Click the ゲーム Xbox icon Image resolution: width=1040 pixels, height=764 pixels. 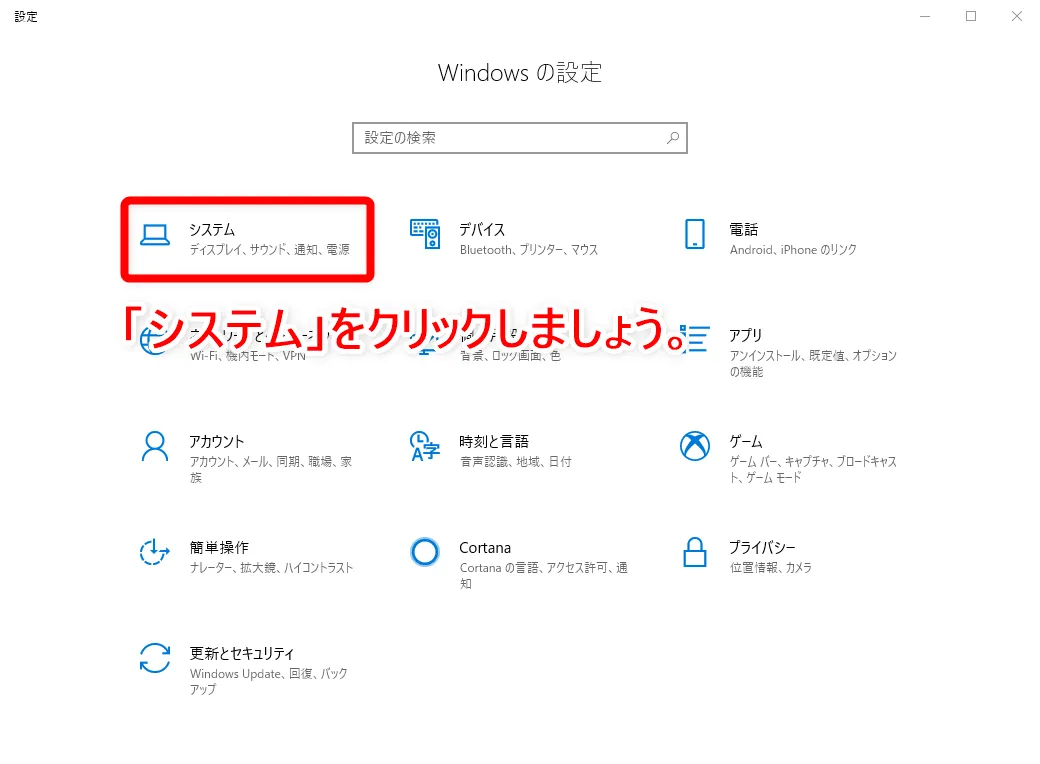click(694, 446)
